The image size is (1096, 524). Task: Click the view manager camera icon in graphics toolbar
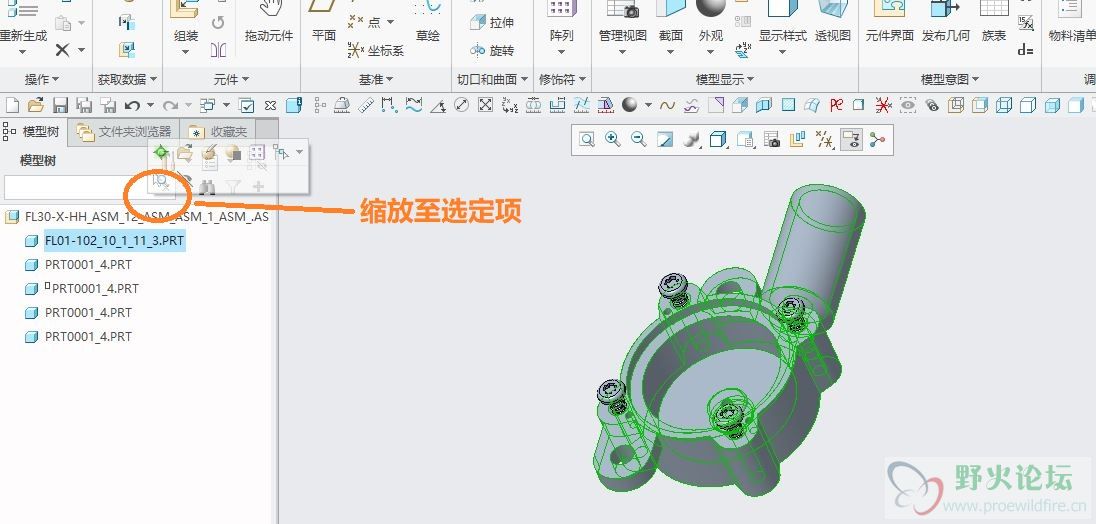(x=772, y=140)
